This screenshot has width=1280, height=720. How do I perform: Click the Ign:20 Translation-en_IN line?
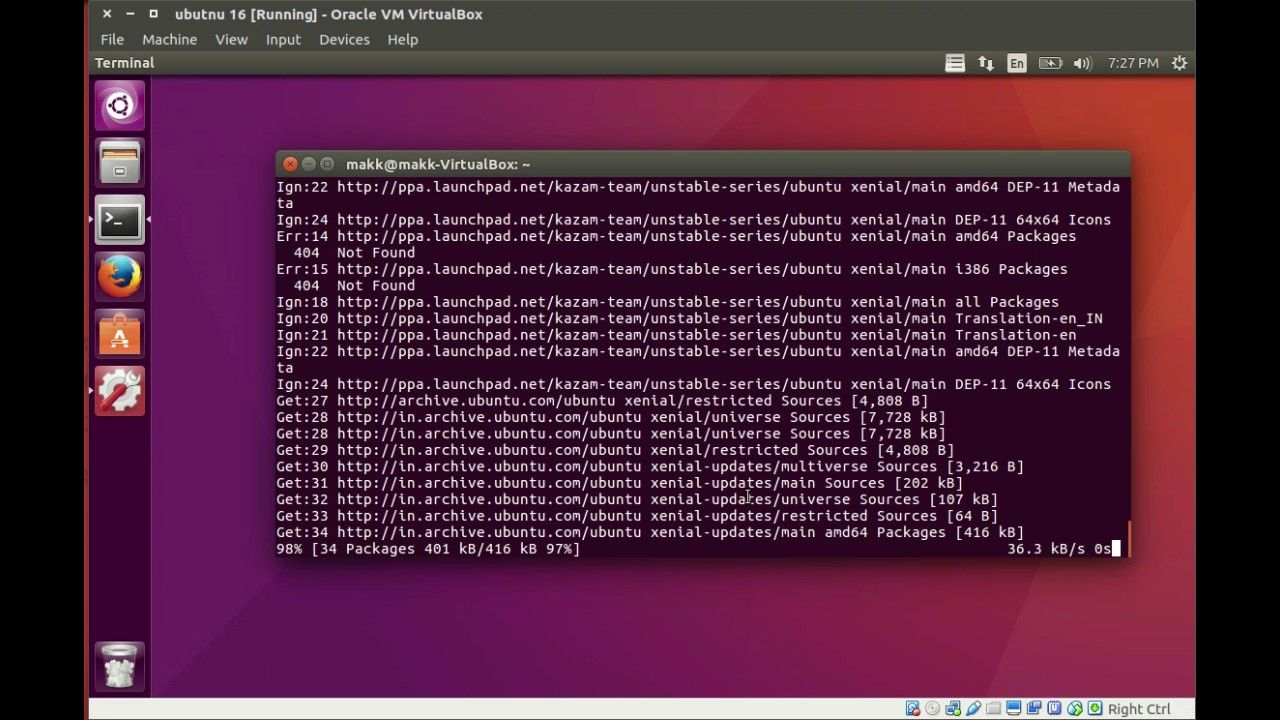pyautogui.click(x=689, y=318)
